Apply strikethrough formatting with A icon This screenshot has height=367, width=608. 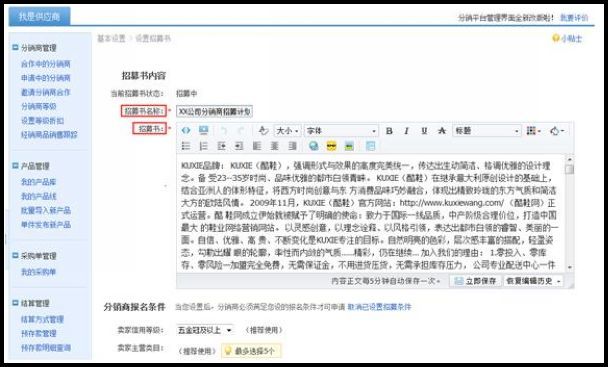coord(442,131)
